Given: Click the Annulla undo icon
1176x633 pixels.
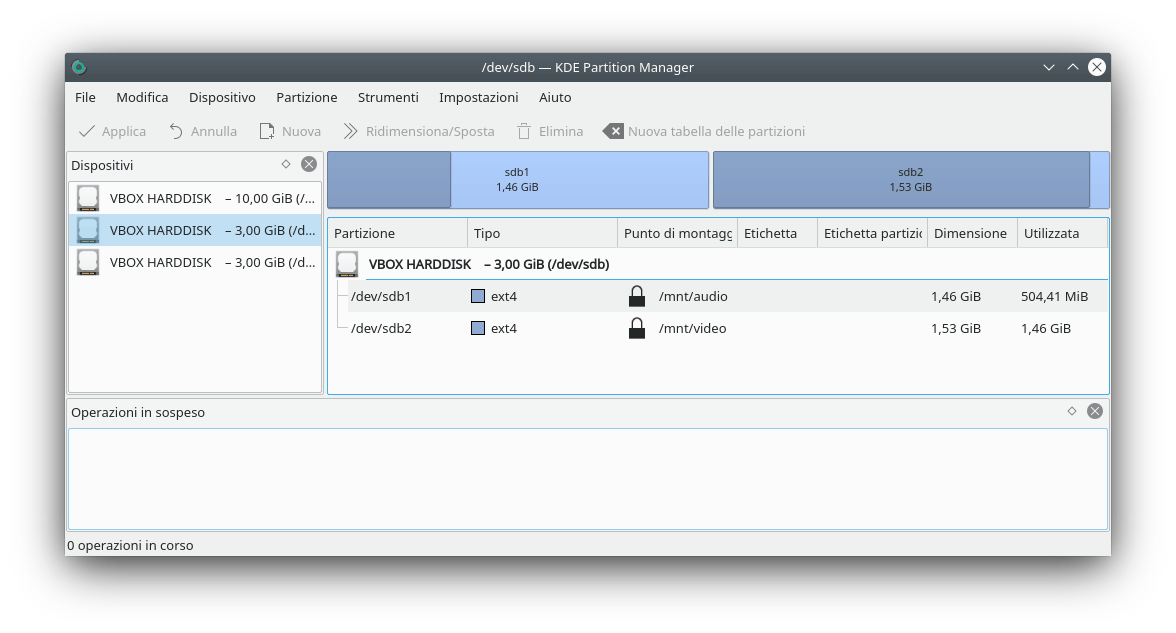Looking at the screenshot, I should click(176, 131).
